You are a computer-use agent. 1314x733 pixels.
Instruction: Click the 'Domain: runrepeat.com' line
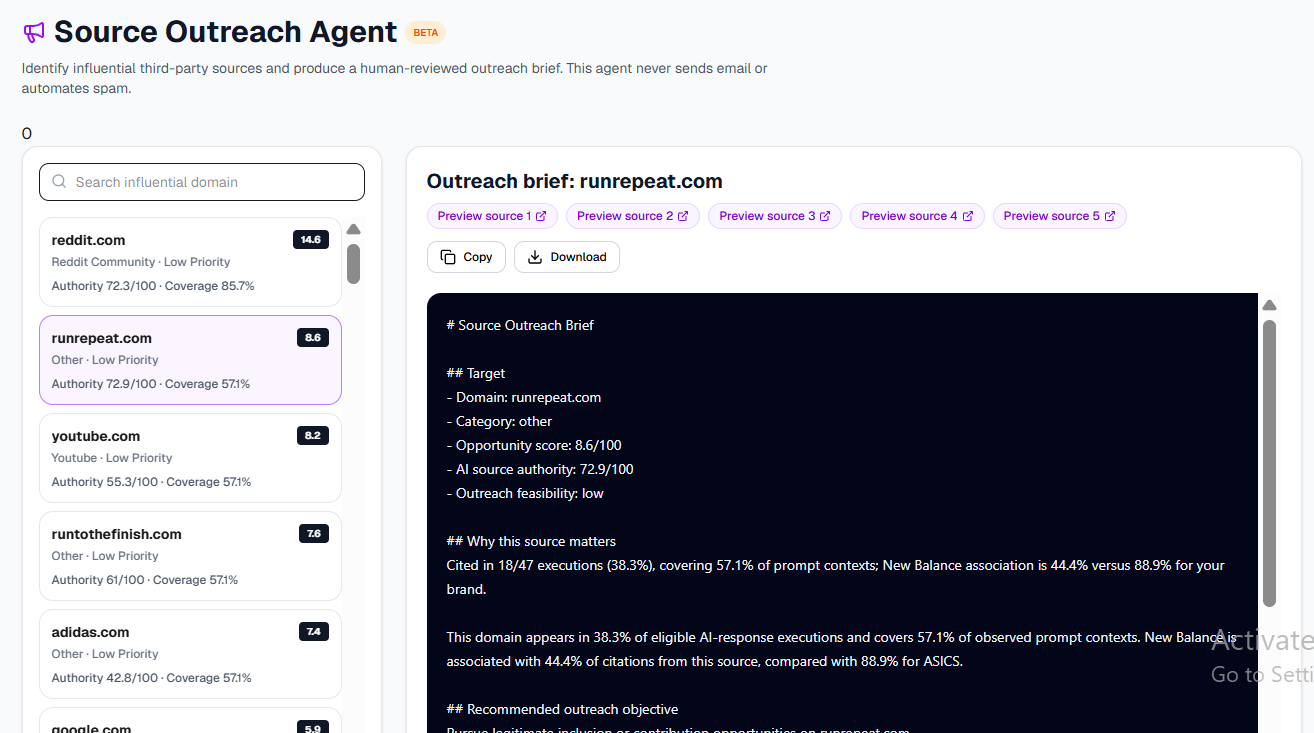coord(524,397)
